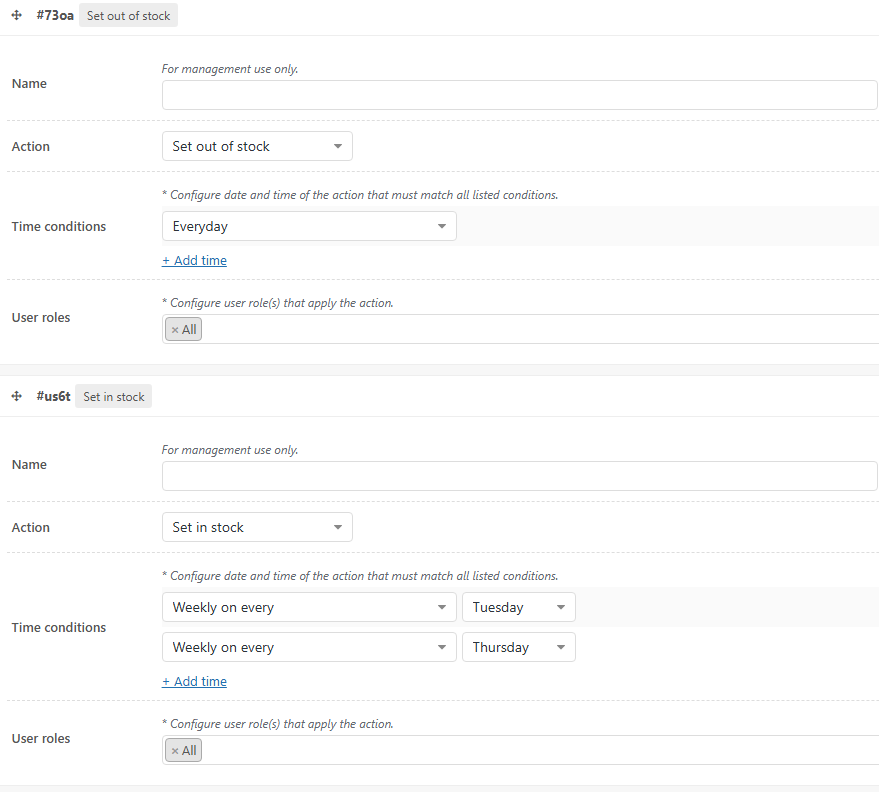Click '+ Add time' under Everyday condition
Viewport: 879px width, 792px height.
(194, 261)
